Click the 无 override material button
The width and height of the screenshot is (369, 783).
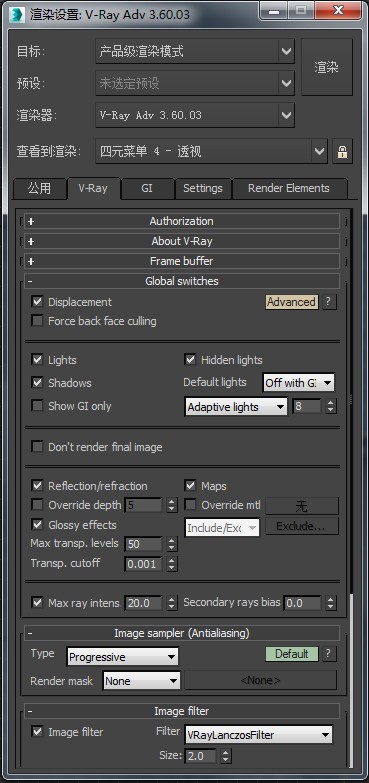coord(302,506)
